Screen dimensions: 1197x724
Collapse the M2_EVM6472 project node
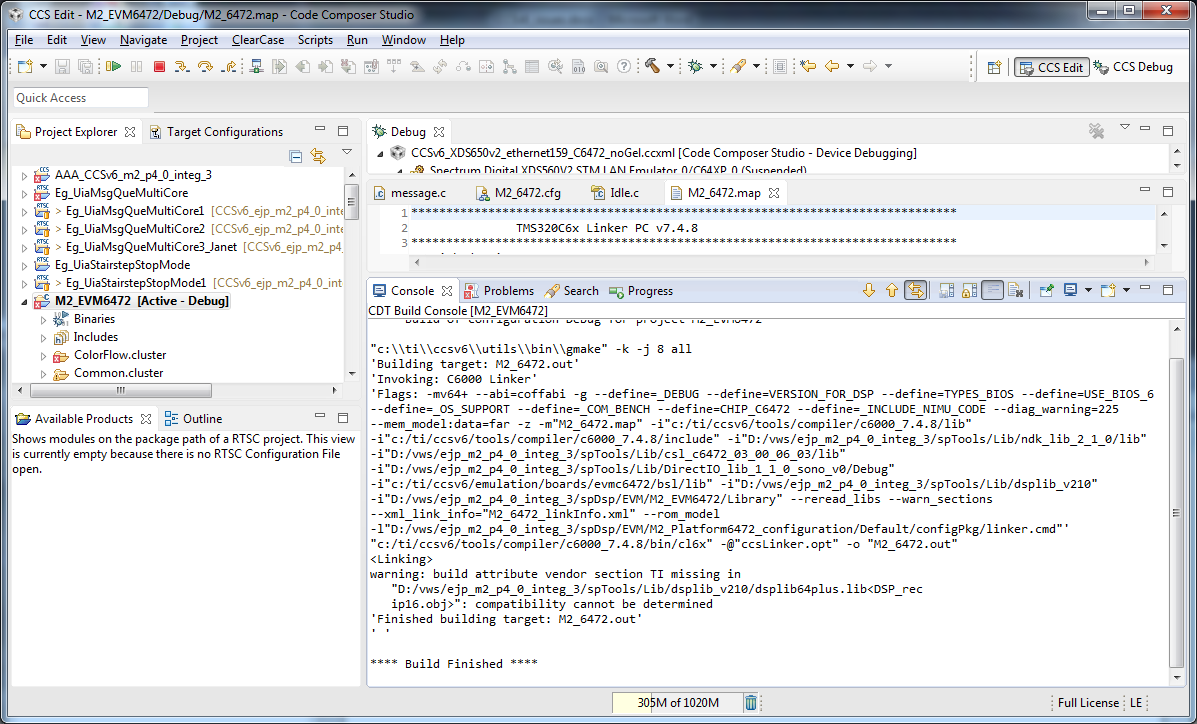pos(24,302)
